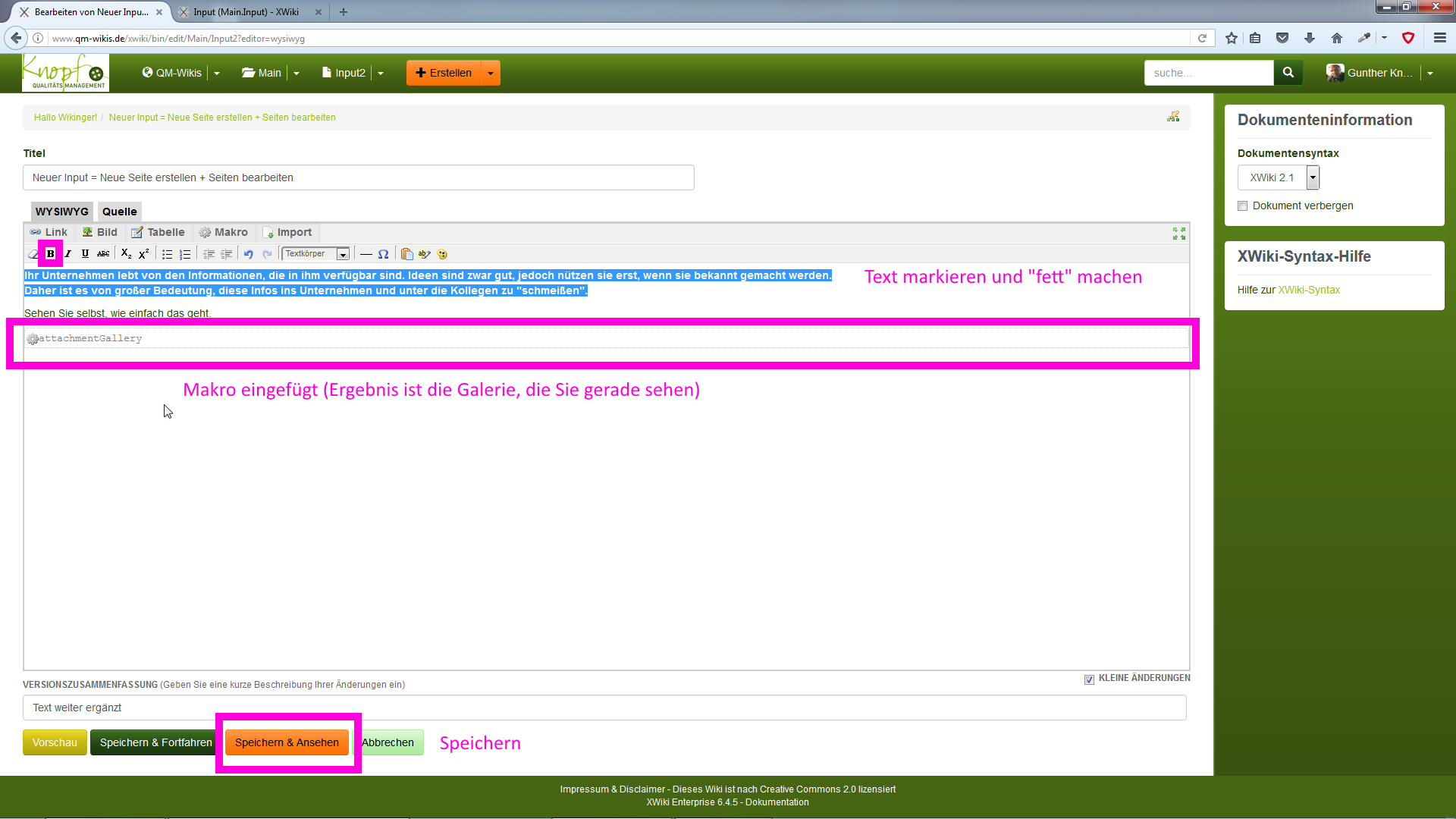This screenshot has height=819, width=1456.
Task: Apply strikethrough with the ABC icon
Action: [x=103, y=254]
